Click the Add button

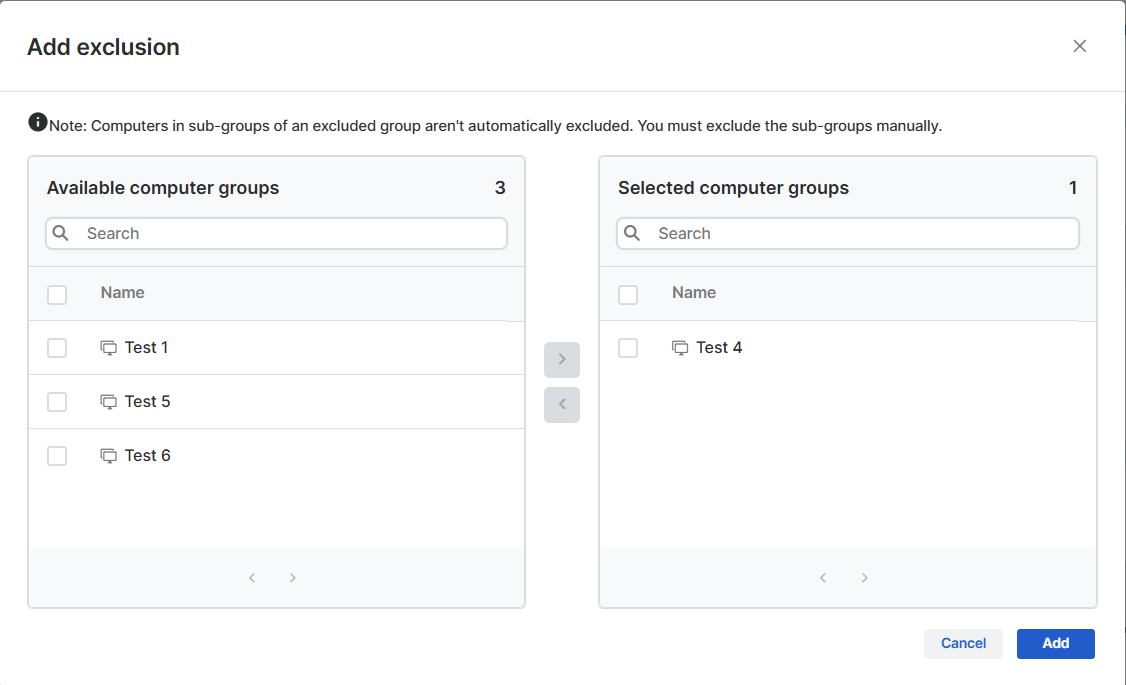click(1055, 643)
